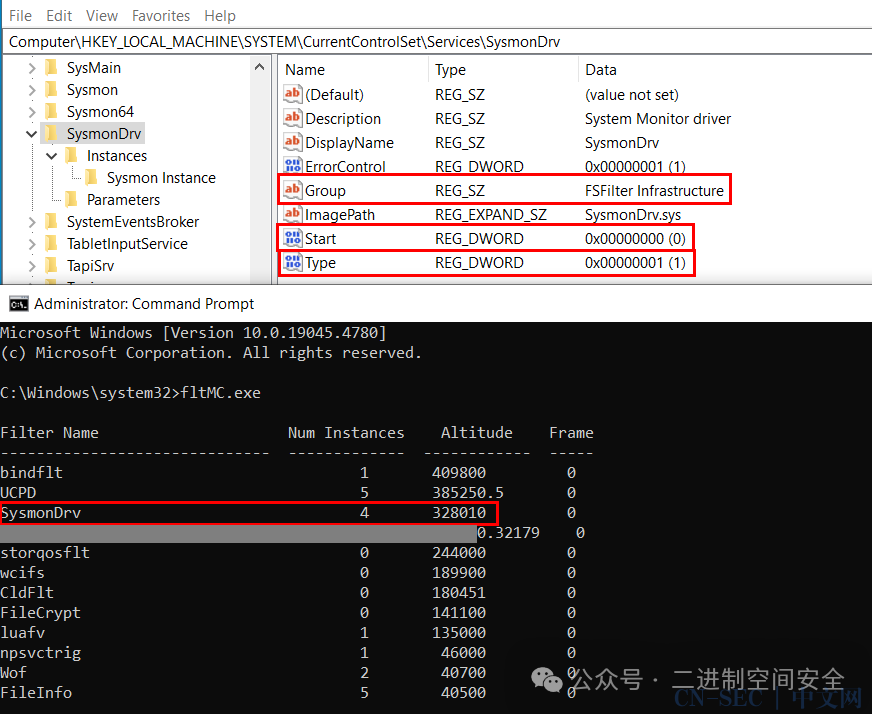
Task: Click the ImagePath string value icon
Action: pyautogui.click(x=293, y=214)
